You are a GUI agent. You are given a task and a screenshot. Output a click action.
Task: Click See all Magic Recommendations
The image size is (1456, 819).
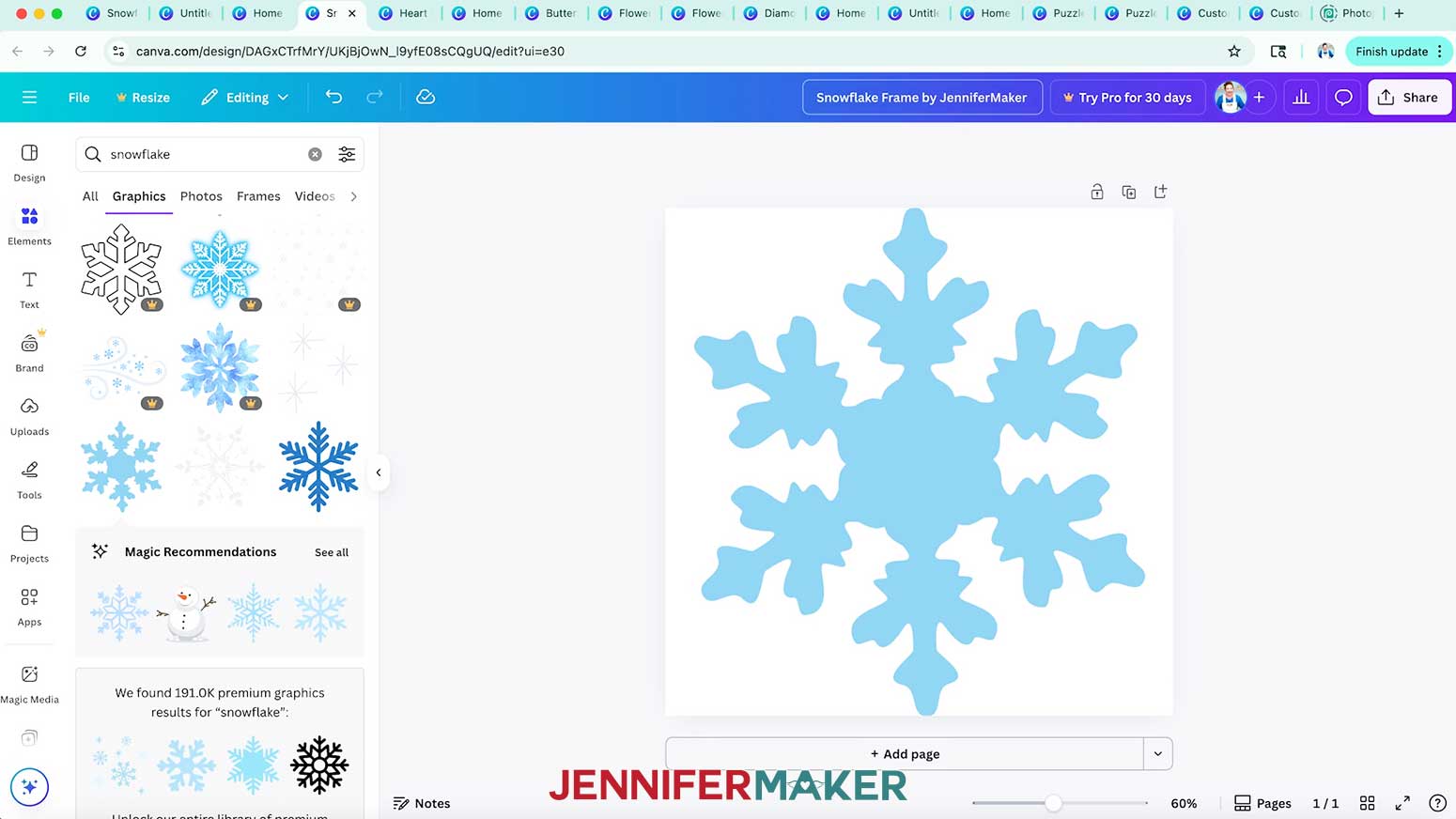tap(332, 552)
